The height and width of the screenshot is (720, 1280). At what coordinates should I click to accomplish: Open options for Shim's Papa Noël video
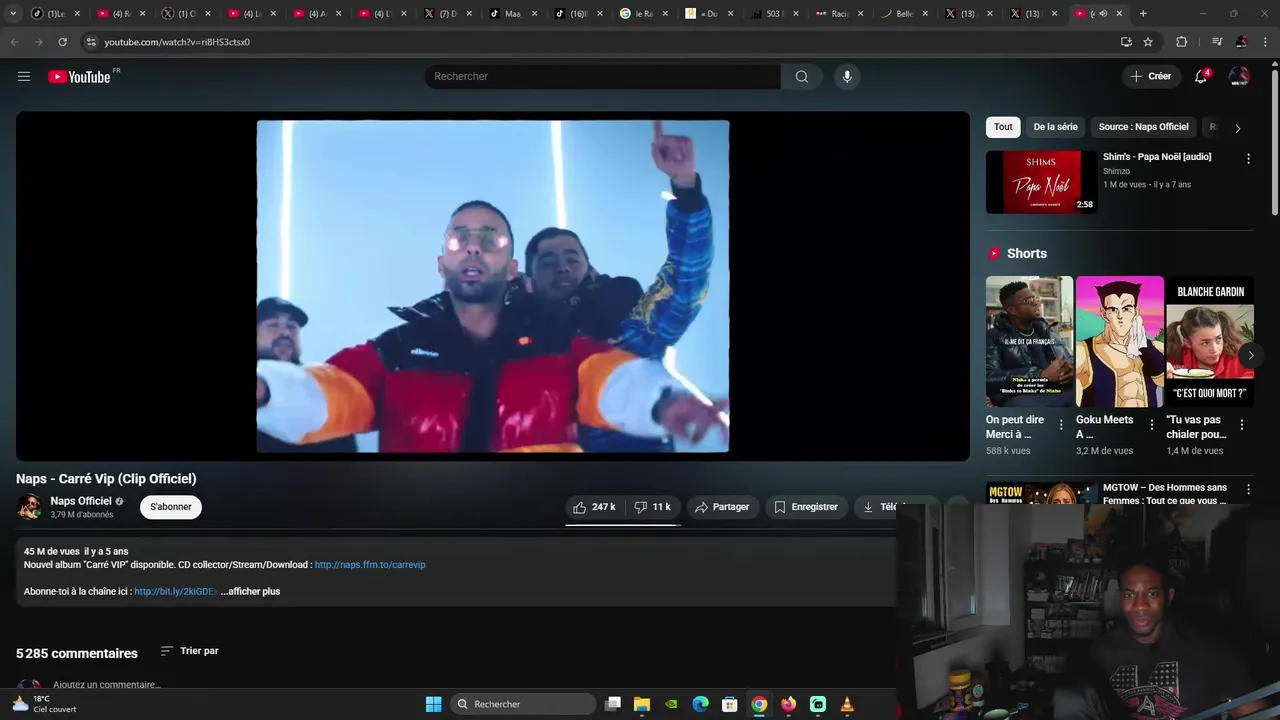(x=1248, y=159)
